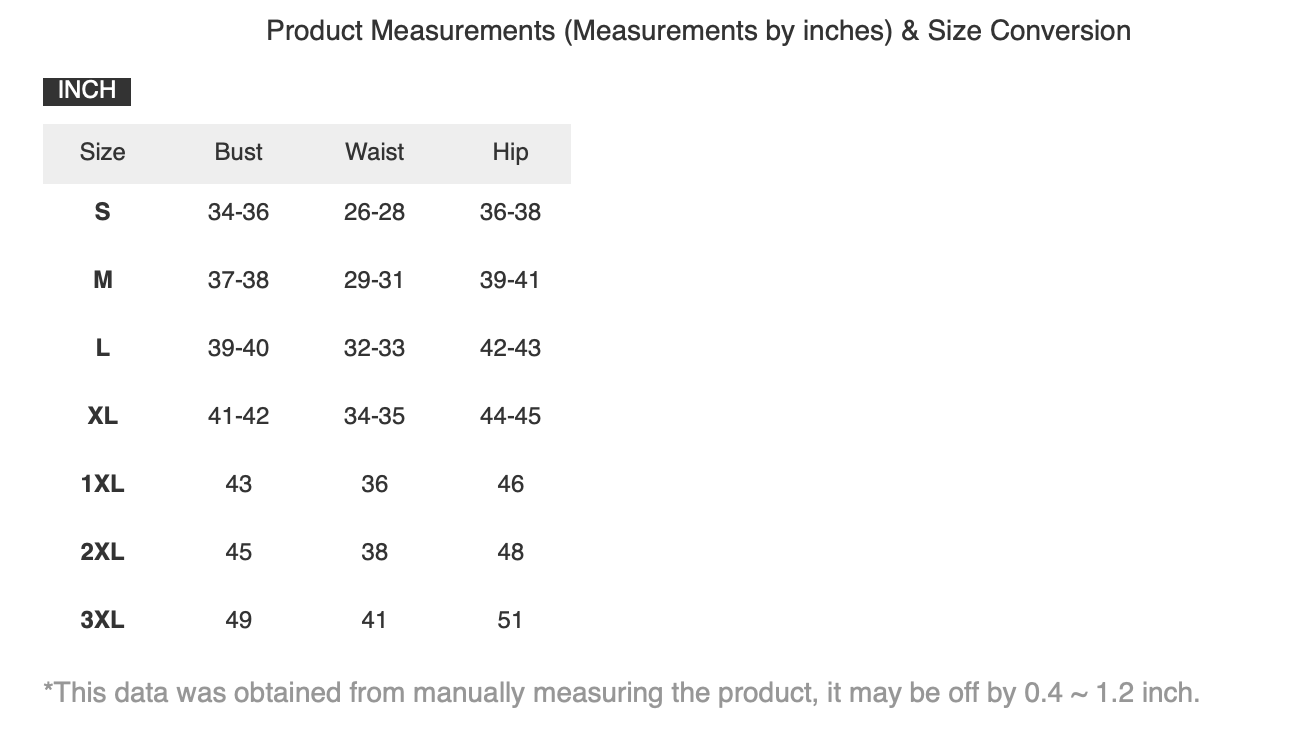
Task: Click the 42-43 hip value for L
Action: pyautogui.click(x=510, y=348)
